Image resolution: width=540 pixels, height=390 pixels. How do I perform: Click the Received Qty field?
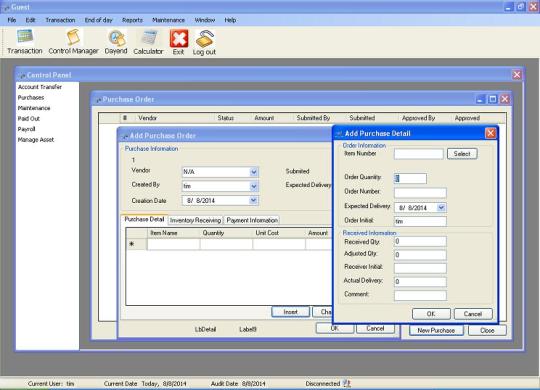click(420, 241)
